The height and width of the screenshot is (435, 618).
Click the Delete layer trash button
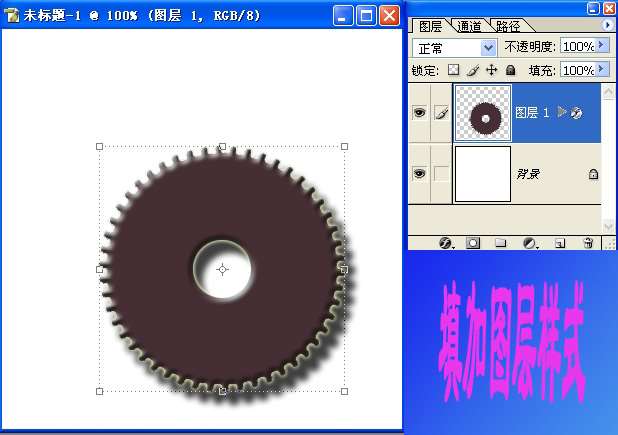588,243
